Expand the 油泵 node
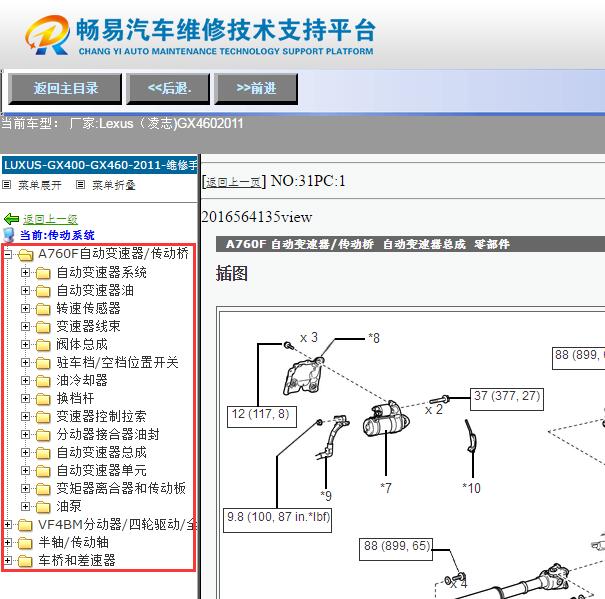 [25, 506]
